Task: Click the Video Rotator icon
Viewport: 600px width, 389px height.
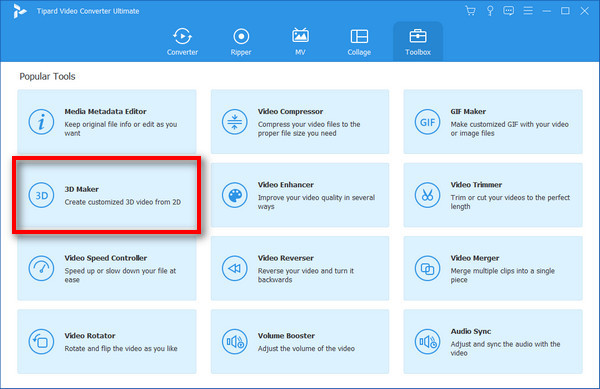Action: tap(41, 342)
